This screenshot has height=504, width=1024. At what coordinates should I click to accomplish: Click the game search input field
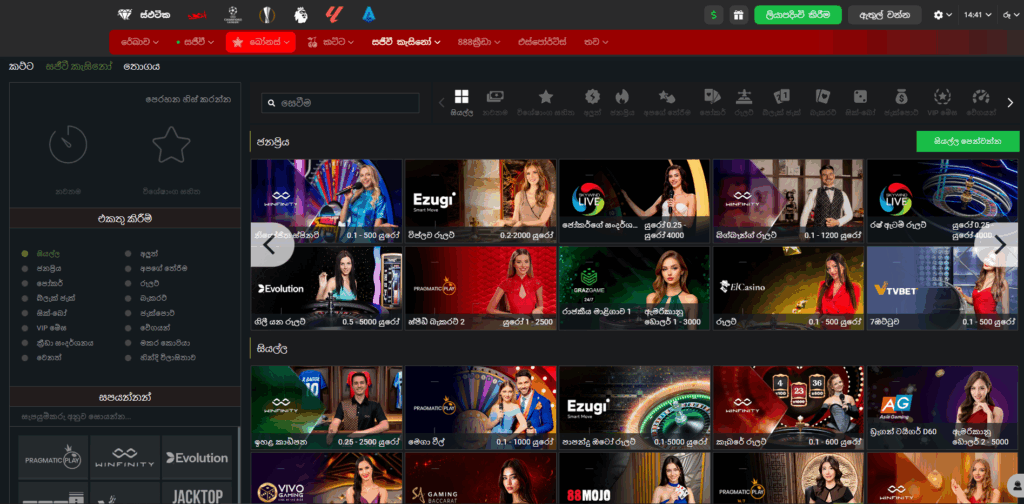click(340, 103)
